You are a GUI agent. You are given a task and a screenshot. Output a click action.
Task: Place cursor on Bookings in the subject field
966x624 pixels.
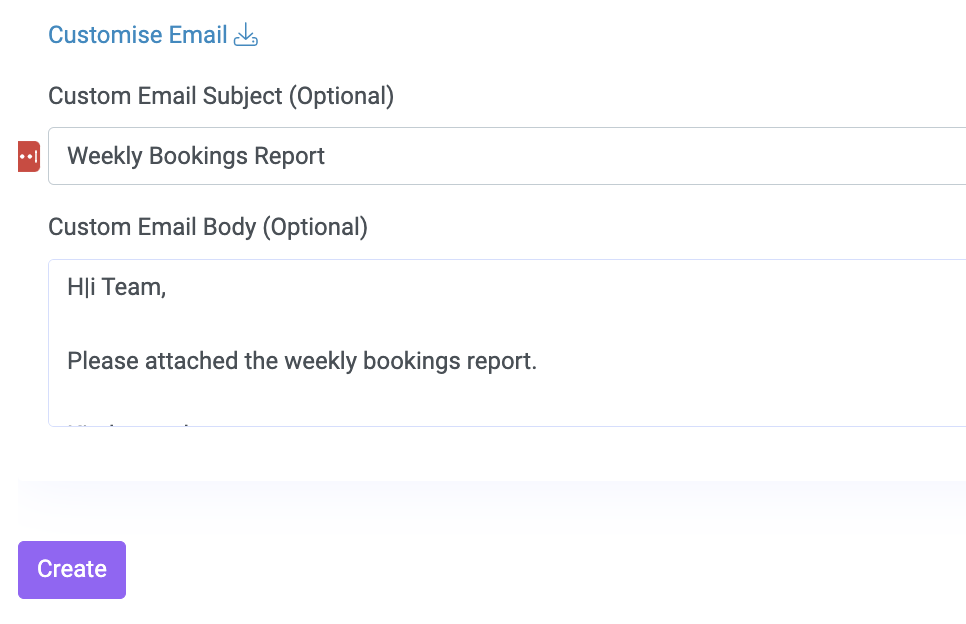click(198, 156)
